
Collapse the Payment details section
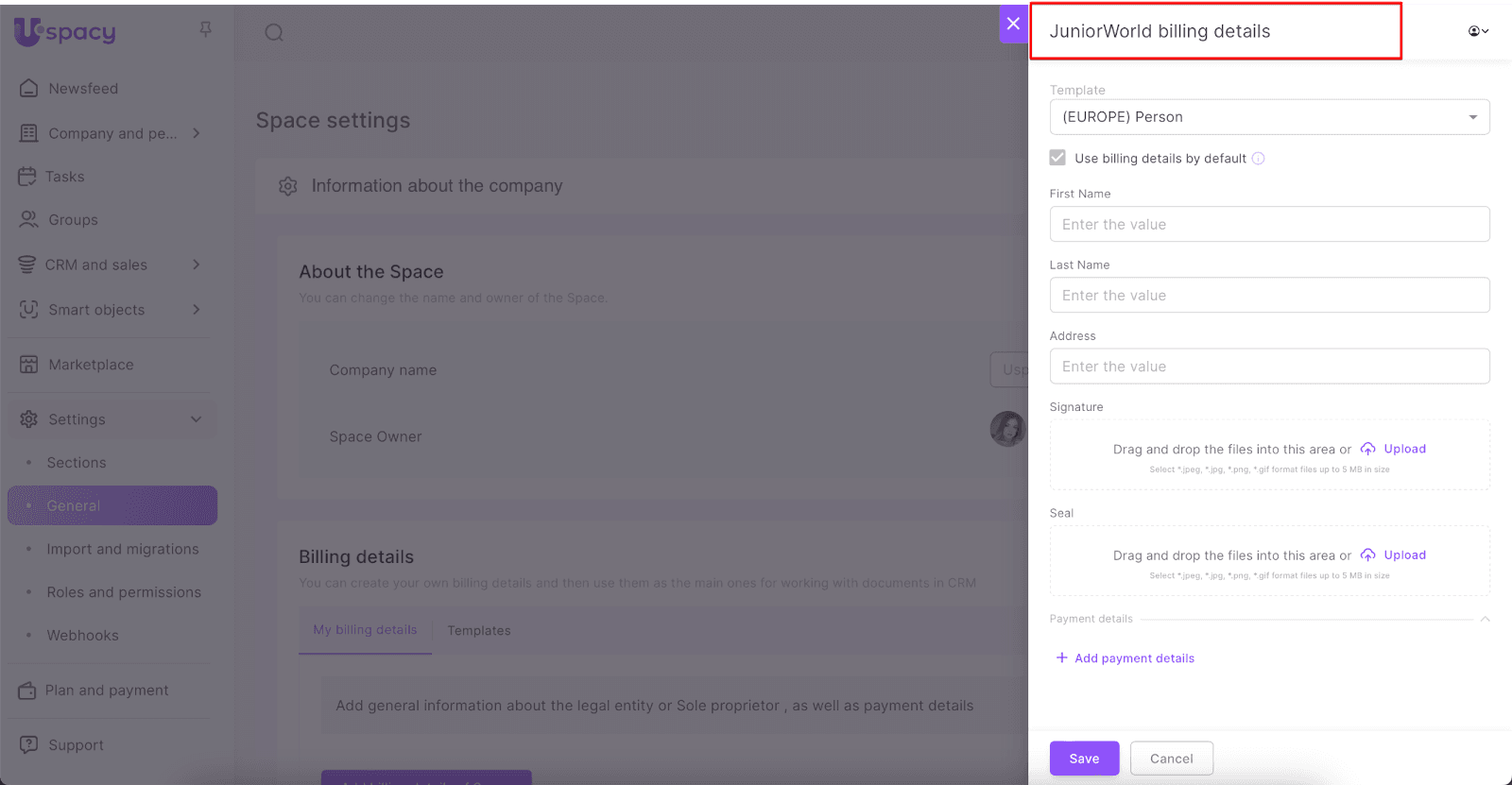[x=1485, y=620]
